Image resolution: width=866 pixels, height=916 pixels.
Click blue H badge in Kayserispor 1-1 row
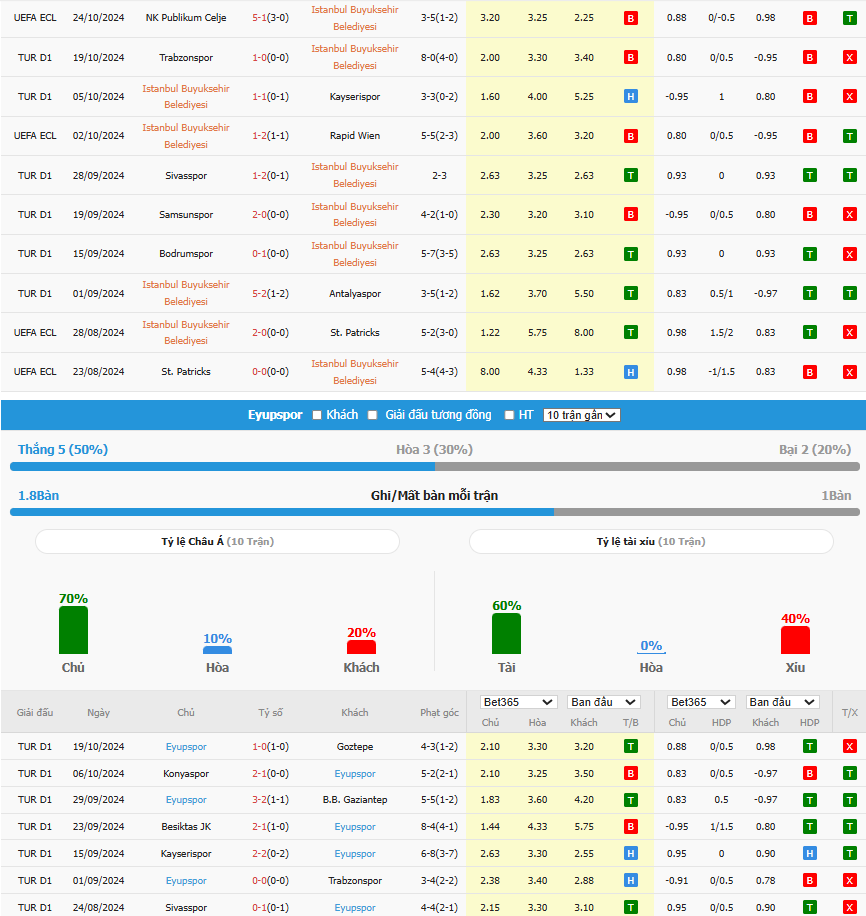coord(631,96)
